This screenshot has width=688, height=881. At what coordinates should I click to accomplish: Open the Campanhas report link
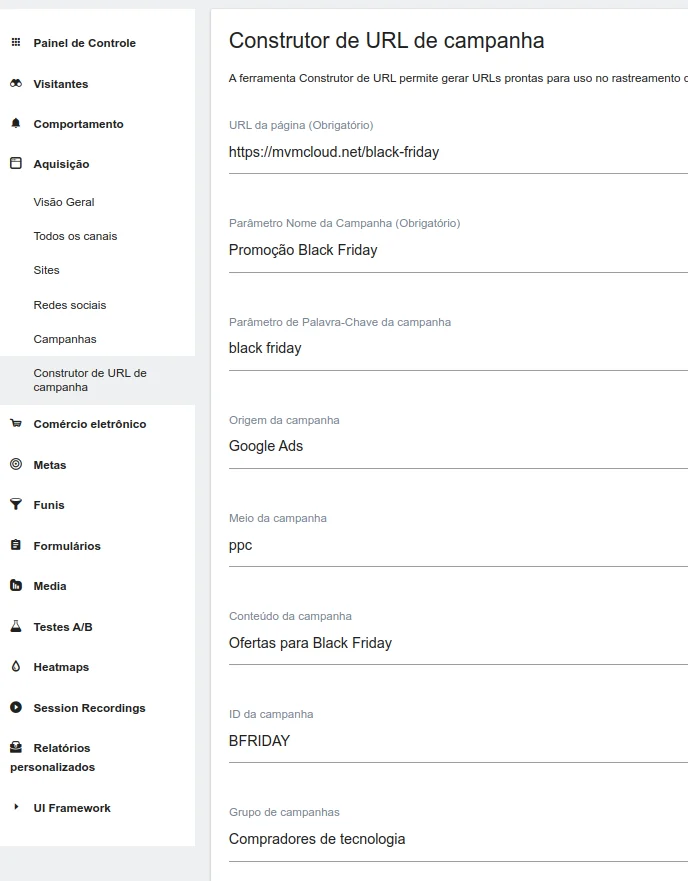pyautogui.click(x=65, y=339)
